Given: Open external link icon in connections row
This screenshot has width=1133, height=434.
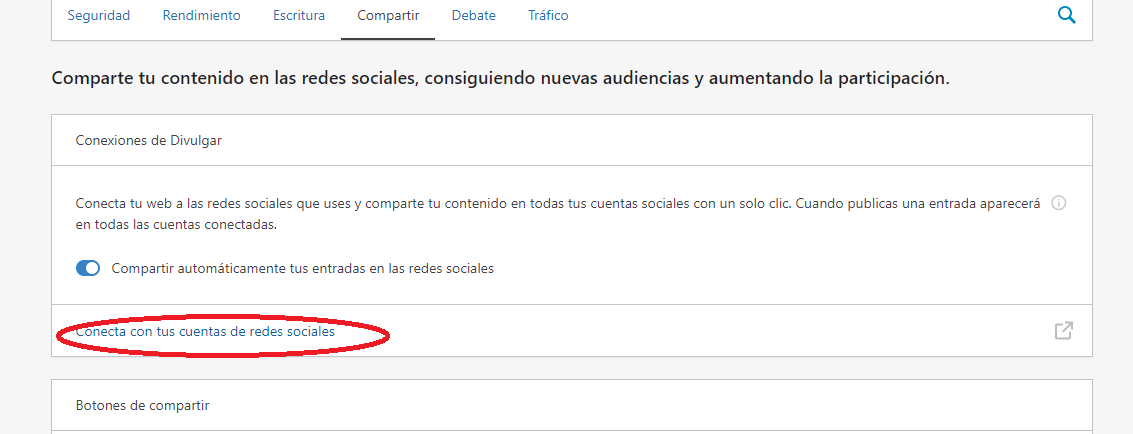Looking at the screenshot, I should point(1064,331).
